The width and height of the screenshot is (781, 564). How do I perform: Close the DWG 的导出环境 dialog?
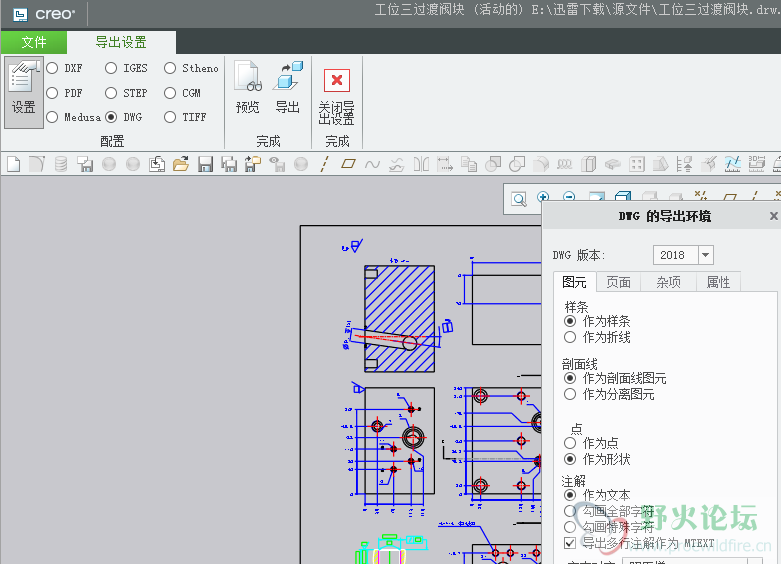click(773, 216)
